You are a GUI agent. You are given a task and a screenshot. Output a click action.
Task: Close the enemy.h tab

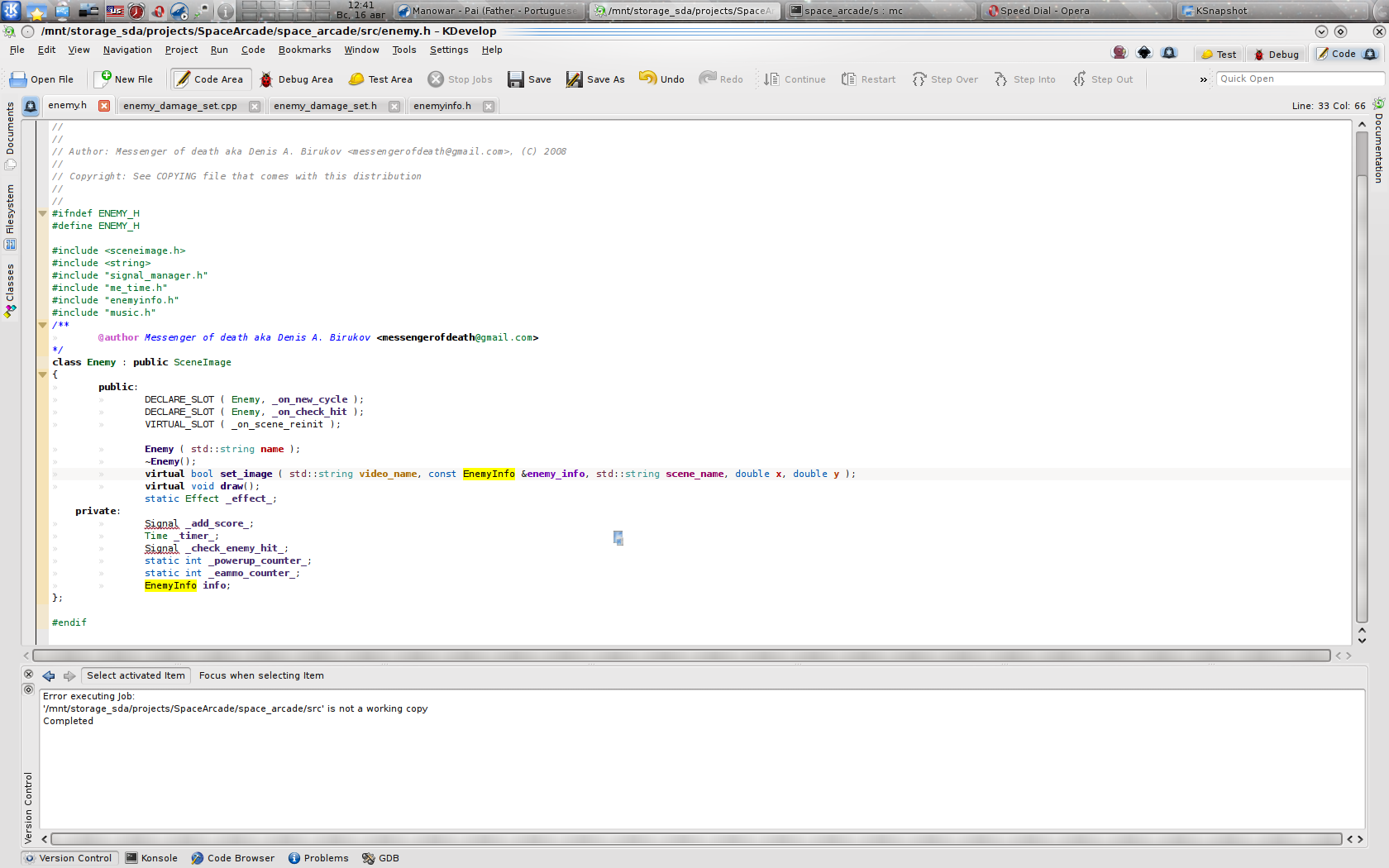[104, 106]
